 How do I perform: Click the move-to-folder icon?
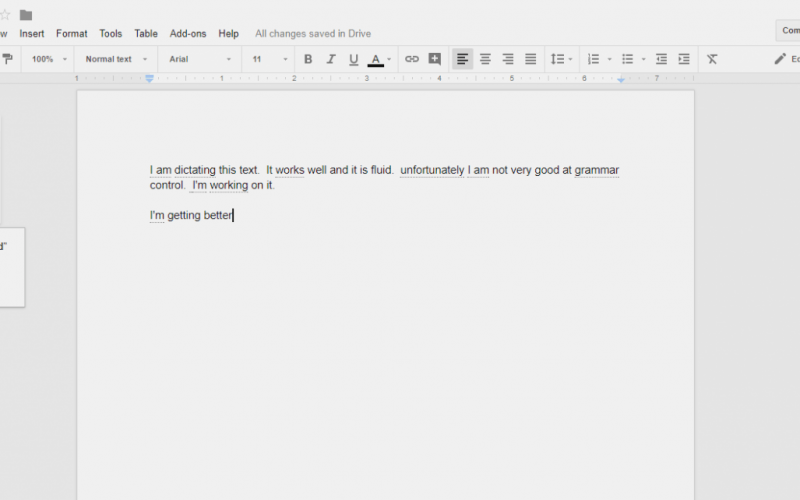pyautogui.click(x=26, y=15)
